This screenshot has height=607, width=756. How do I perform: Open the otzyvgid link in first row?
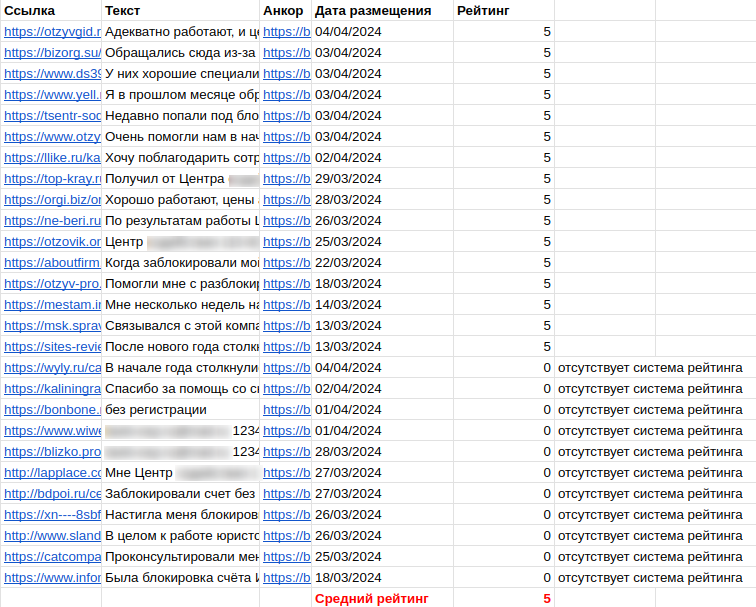point(52,32)
